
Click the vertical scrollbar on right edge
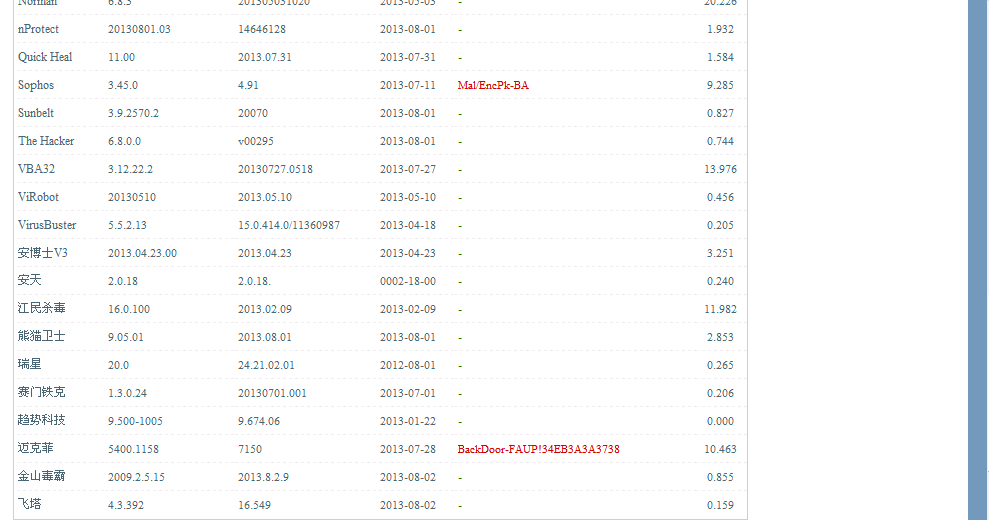977,260
